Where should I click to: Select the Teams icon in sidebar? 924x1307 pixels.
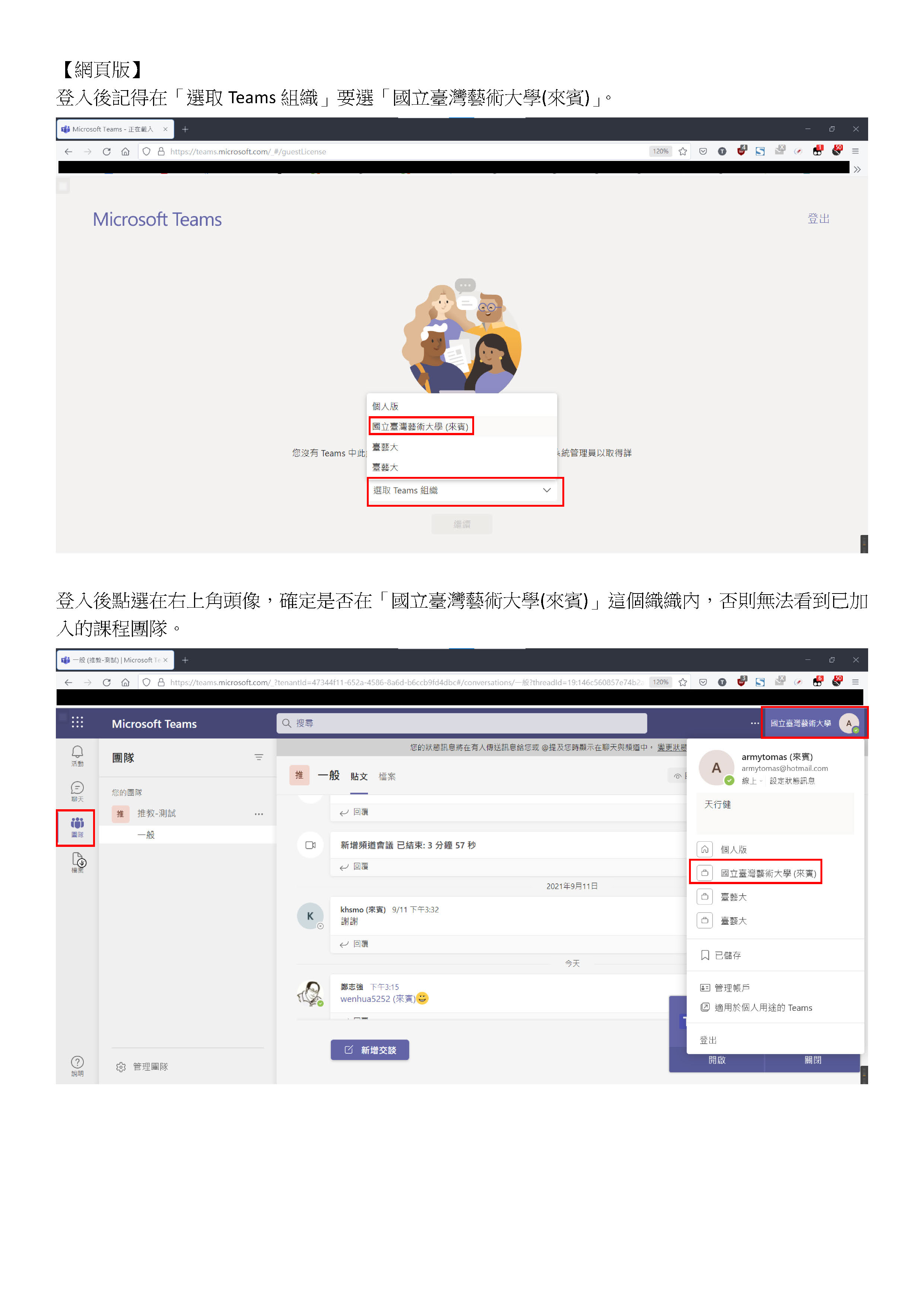[77, 824]
